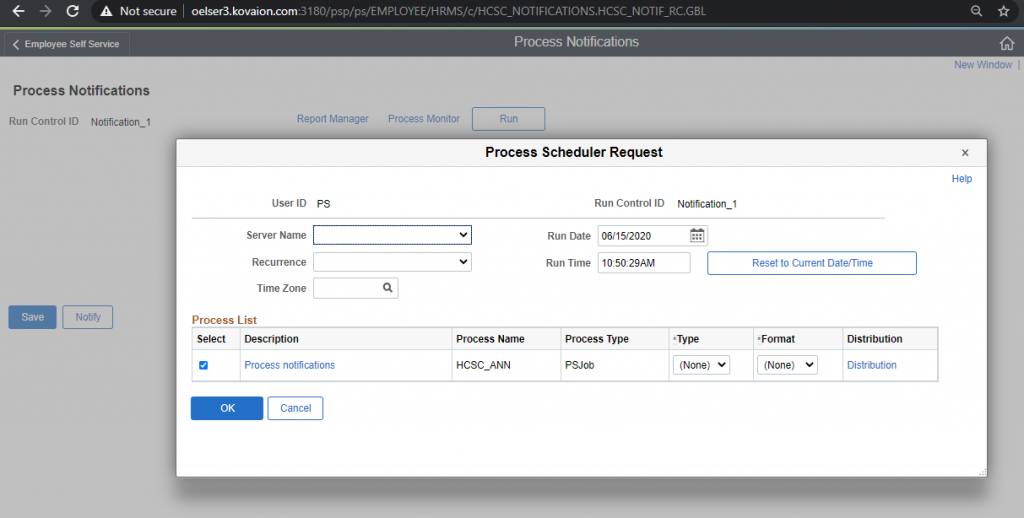
Task: Go back to Employee Self Service
Action: [66, 44]
